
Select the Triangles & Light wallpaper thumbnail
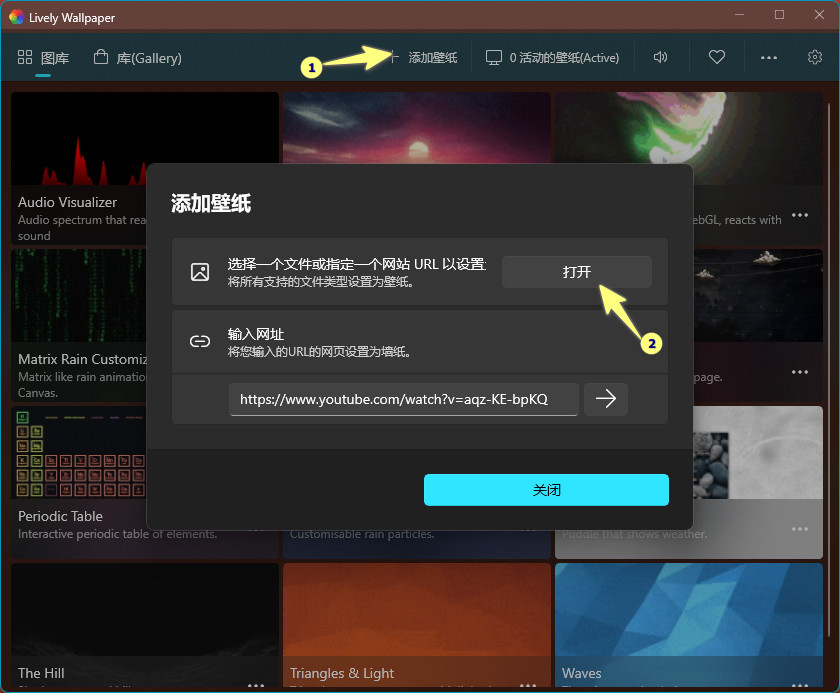[417, 609]
